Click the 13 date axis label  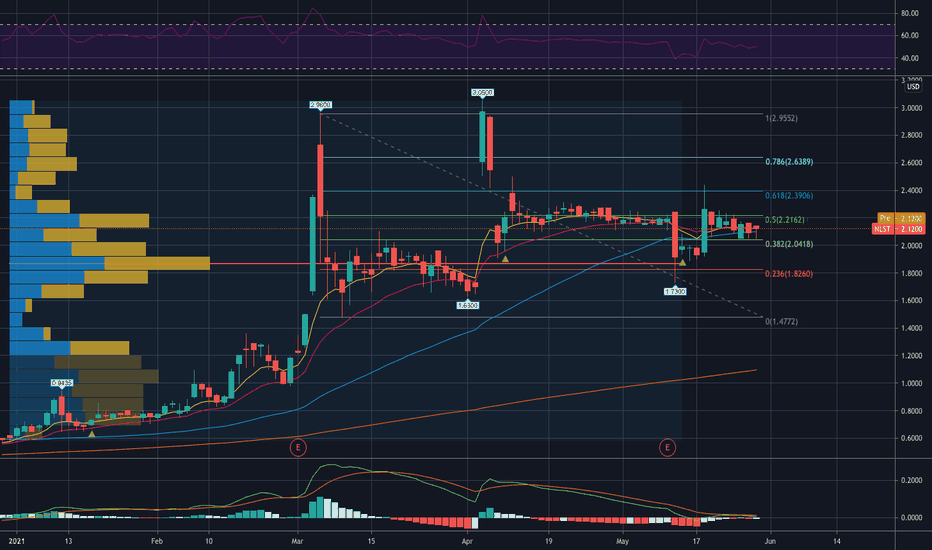click(68, 541)
